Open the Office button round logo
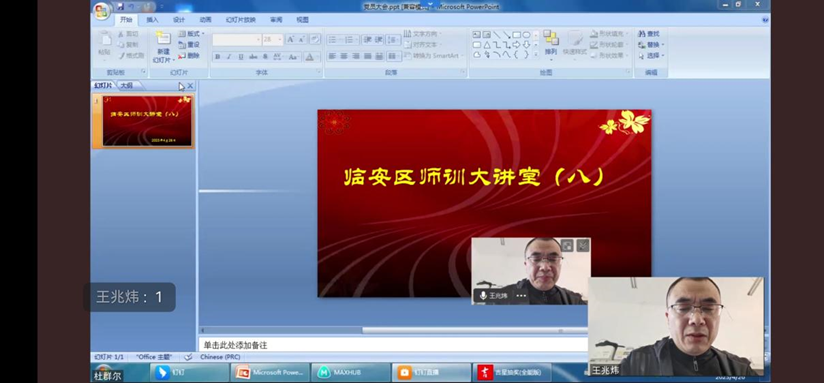This screenshot has height=383, width=824. (x=102, y=11)
